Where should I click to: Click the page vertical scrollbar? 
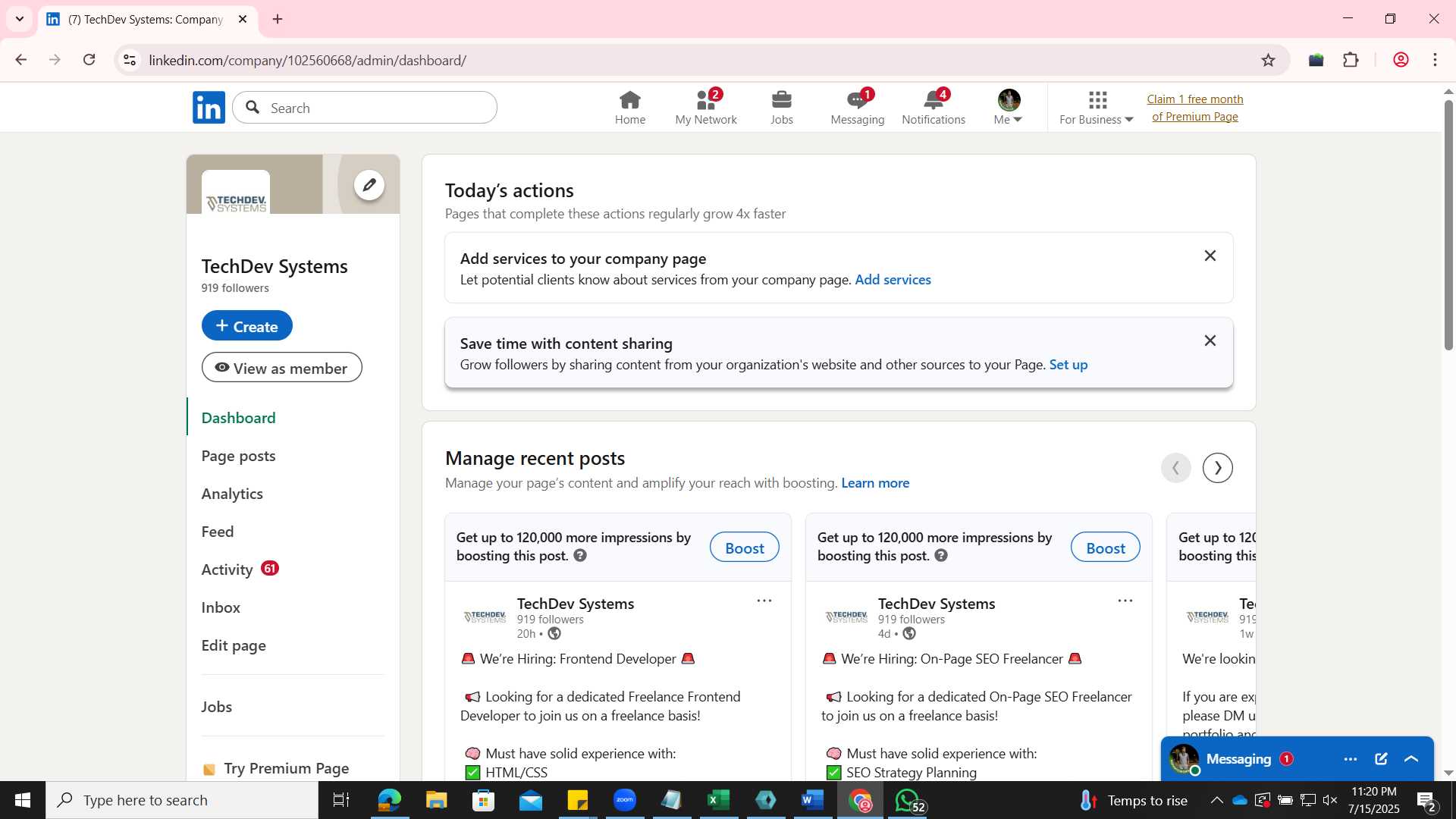click(x=1448, y=224)
